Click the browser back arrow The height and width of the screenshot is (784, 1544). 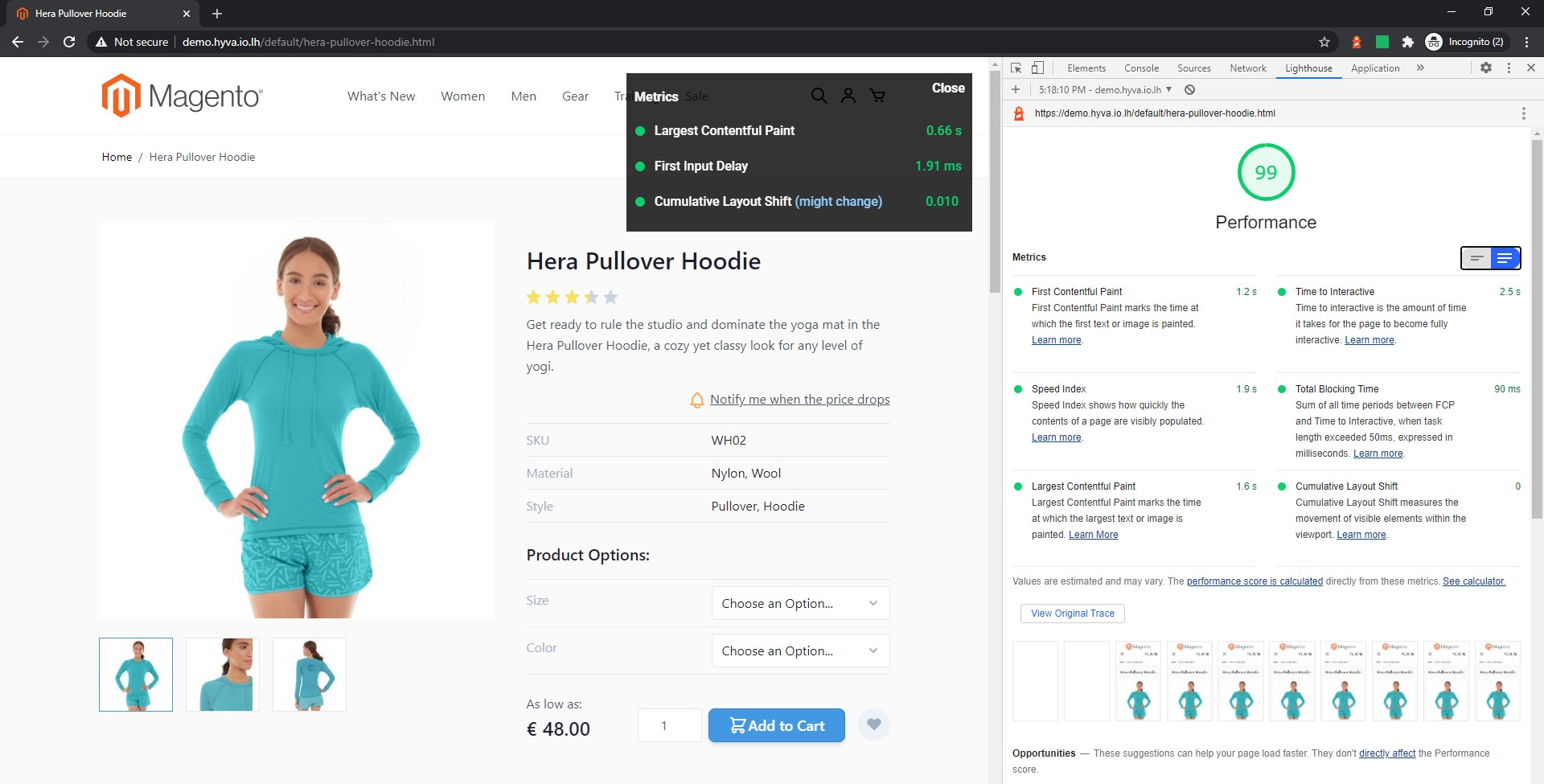pyautogui.click(x=18, y=42)
